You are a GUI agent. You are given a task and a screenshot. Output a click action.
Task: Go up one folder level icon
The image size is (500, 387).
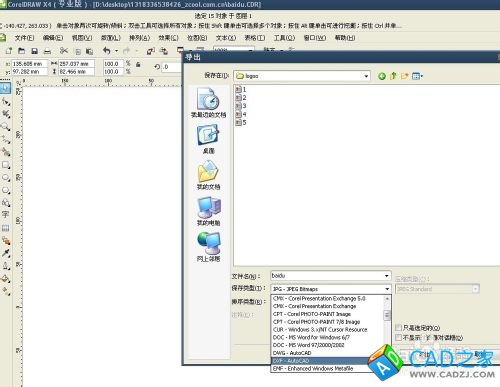(x=393, y=76)
